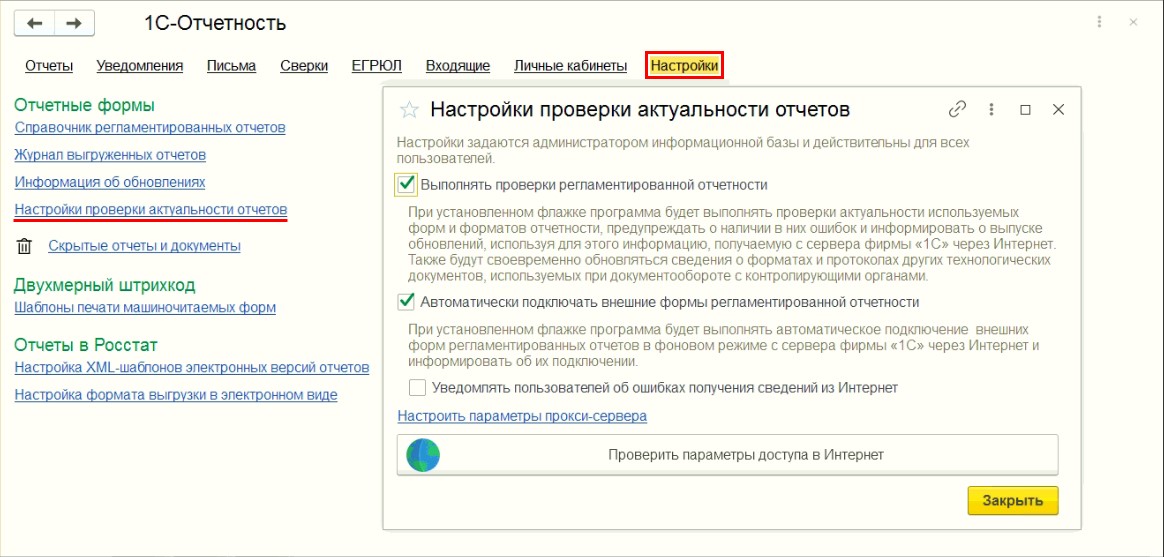Image resolution: width=1164 pixels, height=557 pixels.
Task: Switch to the Уведомления tab
Action: pos(140,65)
